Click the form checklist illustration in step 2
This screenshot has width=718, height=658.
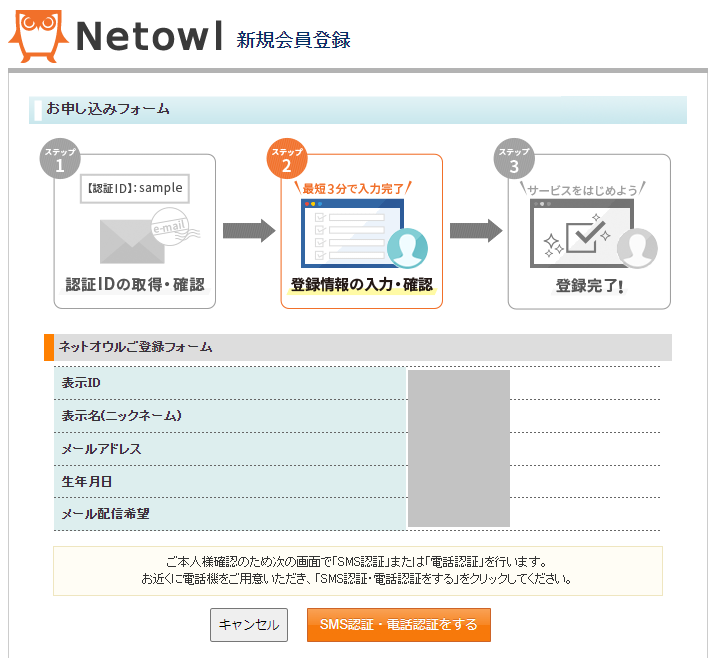tap(352, 233)
